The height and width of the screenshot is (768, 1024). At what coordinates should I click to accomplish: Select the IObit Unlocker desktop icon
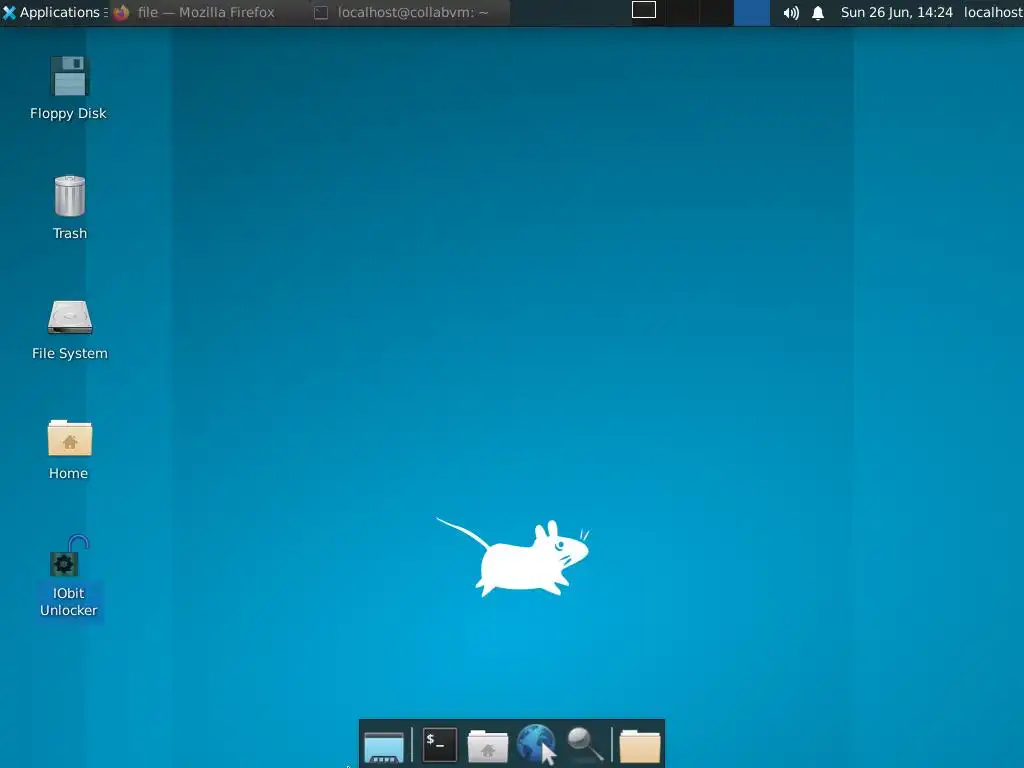coord(69,577)
